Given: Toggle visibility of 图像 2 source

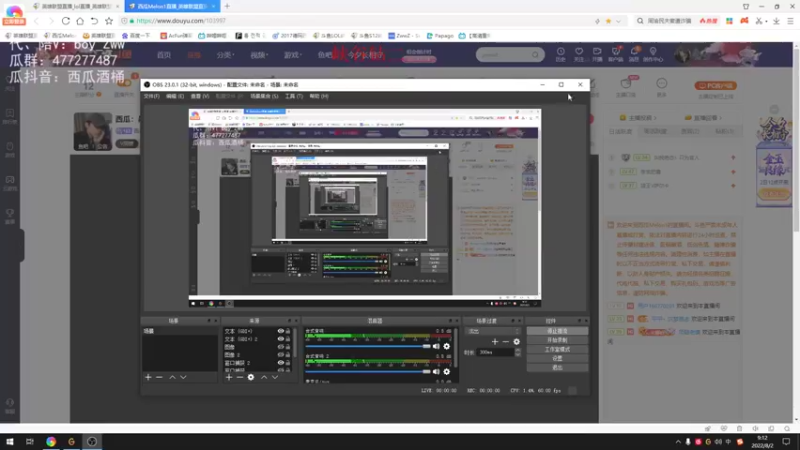Looking at the screenshot, I should pyautogui.click(x=281, y=355).
